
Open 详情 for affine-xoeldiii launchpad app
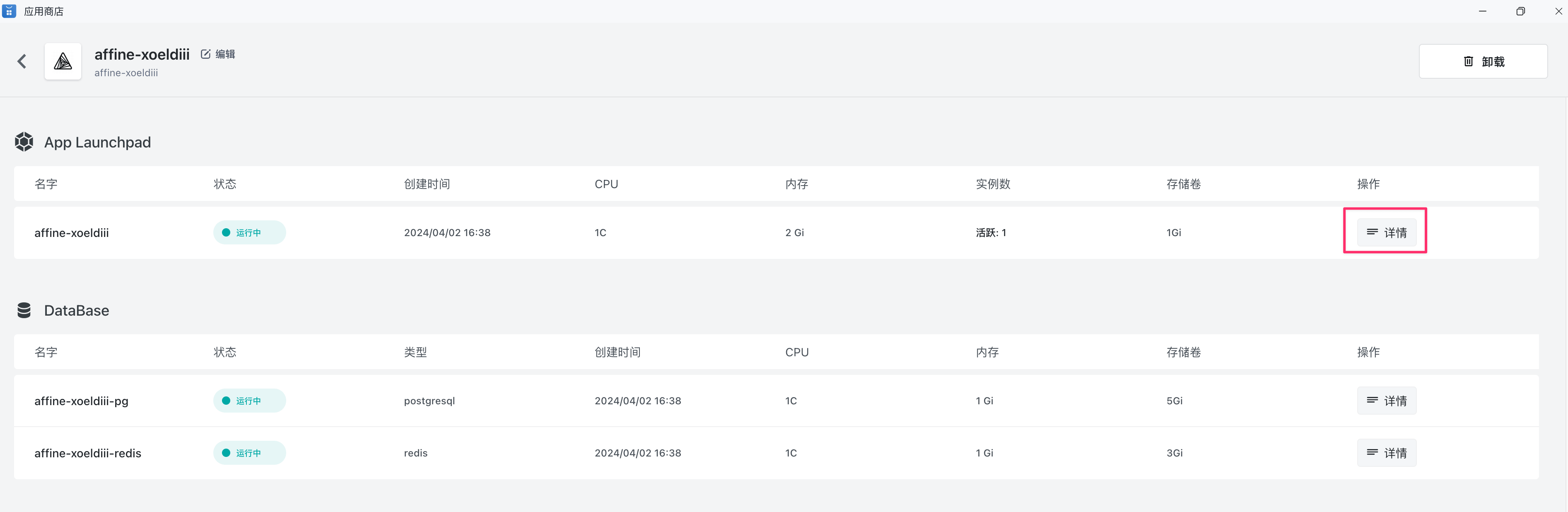click(x=1386, y=232)
